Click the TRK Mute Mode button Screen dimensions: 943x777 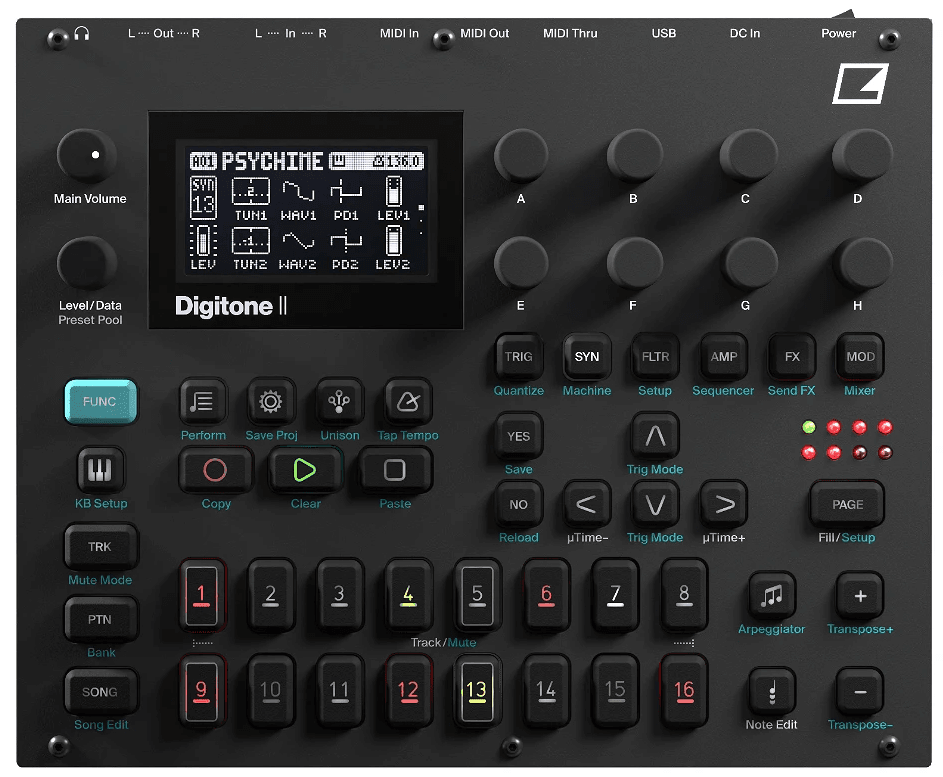(100, 547)
